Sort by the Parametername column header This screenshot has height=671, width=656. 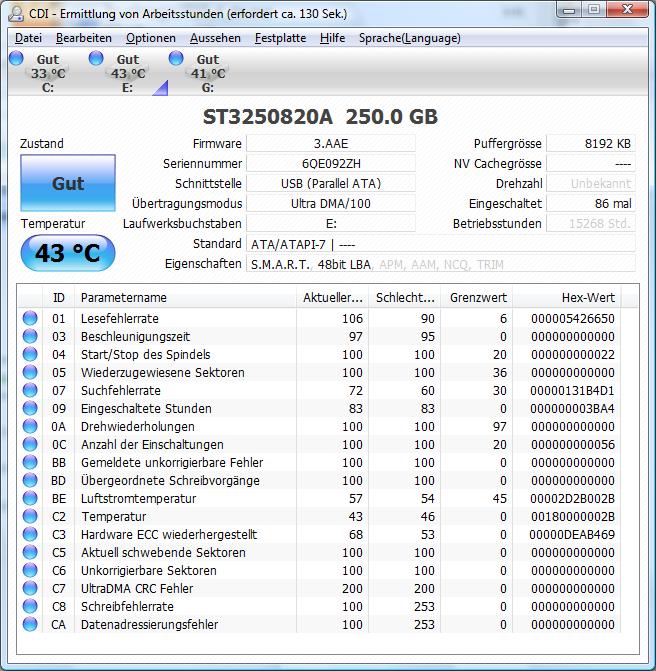pyautogui.click(x=186, y=297)
